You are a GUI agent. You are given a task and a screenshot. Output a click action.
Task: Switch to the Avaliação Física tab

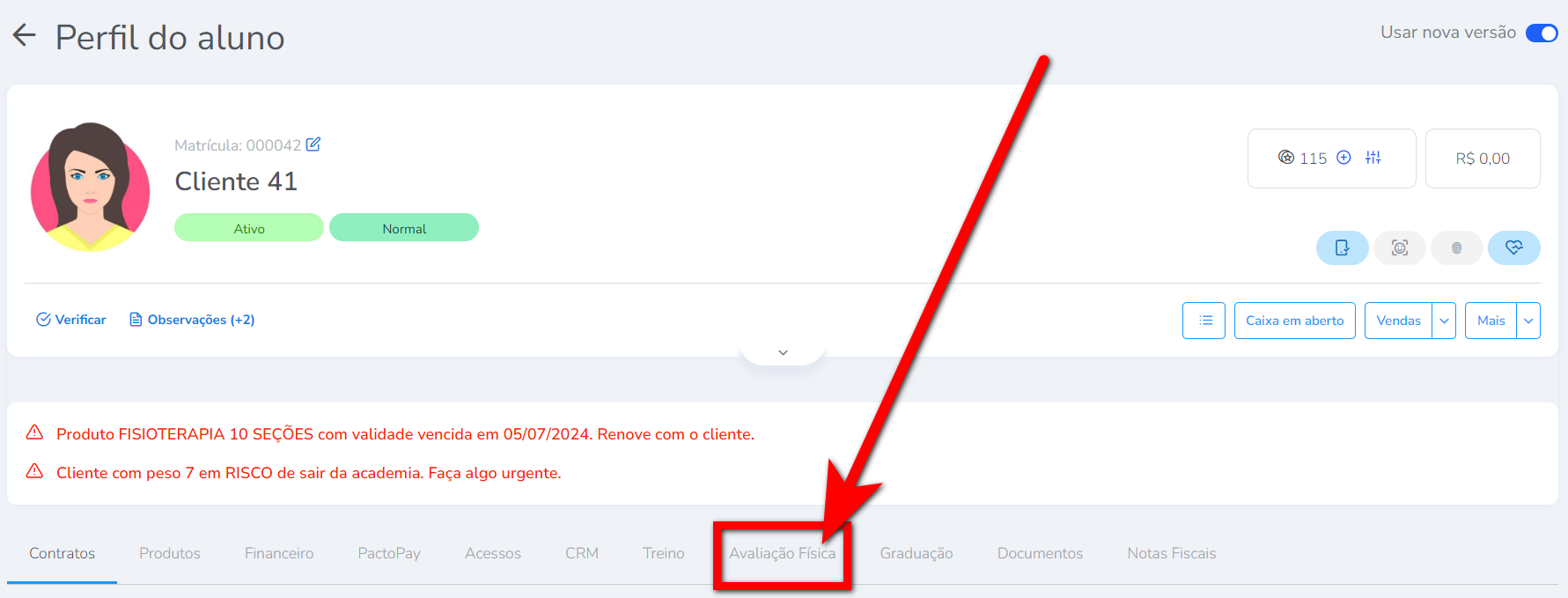tap(782, 553)
